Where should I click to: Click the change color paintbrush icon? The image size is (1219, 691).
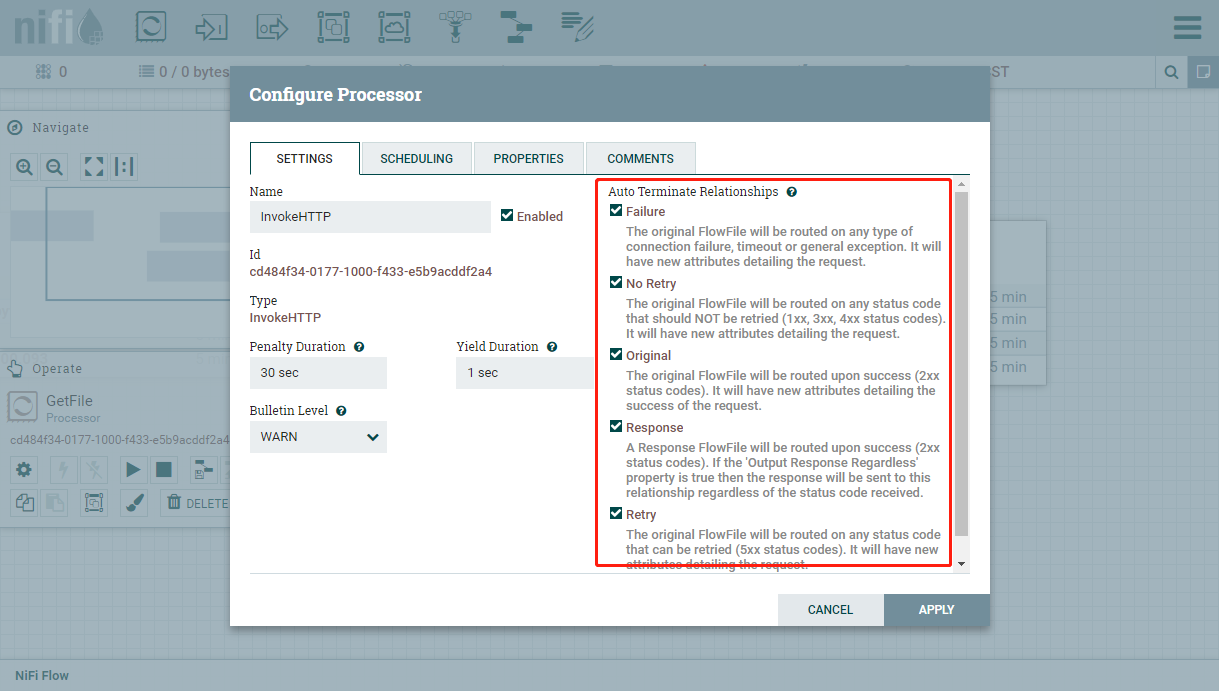click(133, 503)
